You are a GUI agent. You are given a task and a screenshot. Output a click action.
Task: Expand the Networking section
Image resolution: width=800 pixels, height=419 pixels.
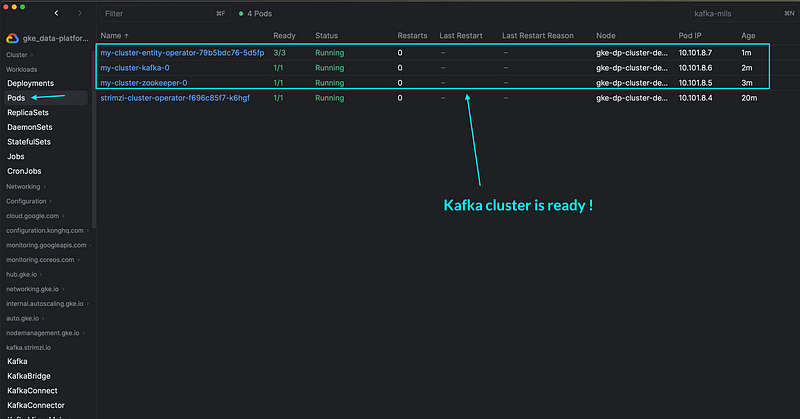(x=25, y=186)
